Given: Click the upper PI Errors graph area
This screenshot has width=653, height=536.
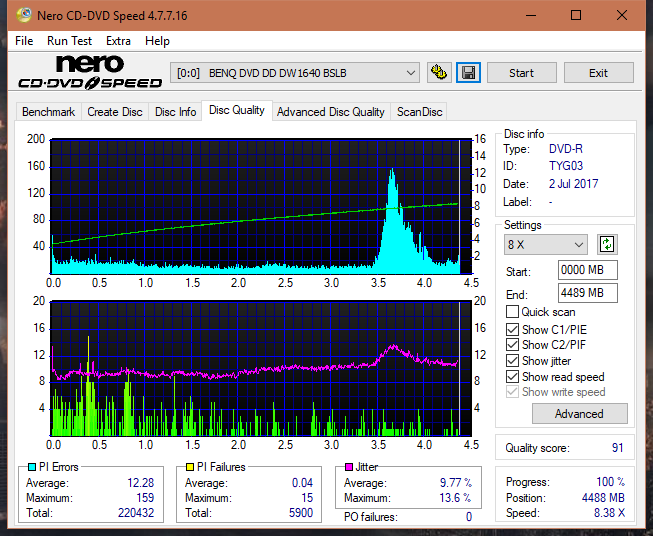Looking at the screenshot, I should (x=261, y=207).
